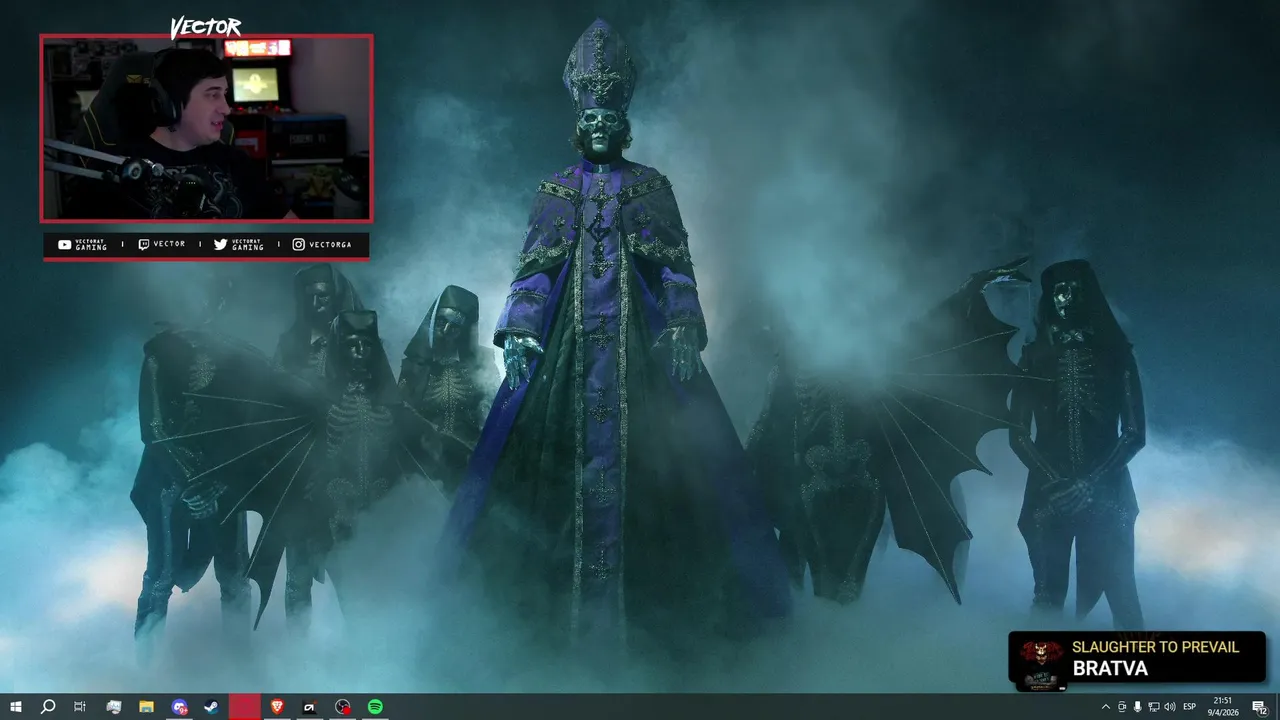Click the Twitter VectorAT Gaming label
This screenshot has width=1280, height=720.
tap(239, 245)
